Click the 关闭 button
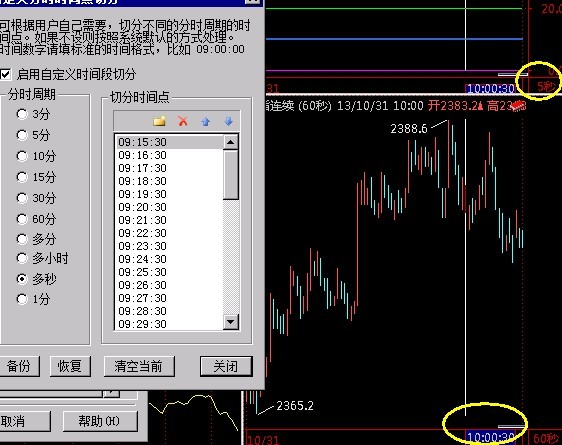Image resolution: width=562 pixels, height=445 pixels. (x=226, y=366)
